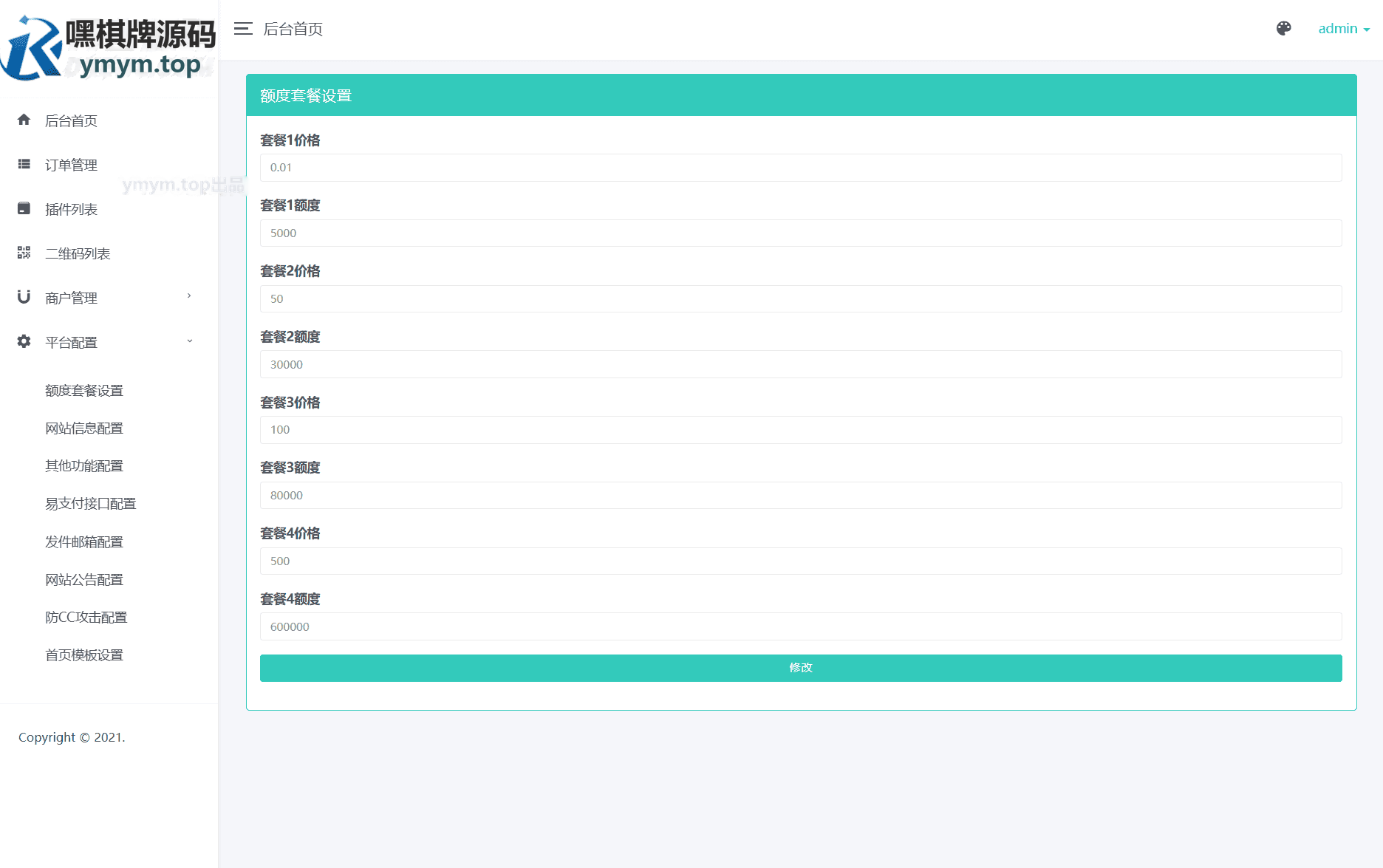Select 后台首页 sidebar text link
The width and height of the screenshot is (1383, 868).
click(x=71, y=121)
